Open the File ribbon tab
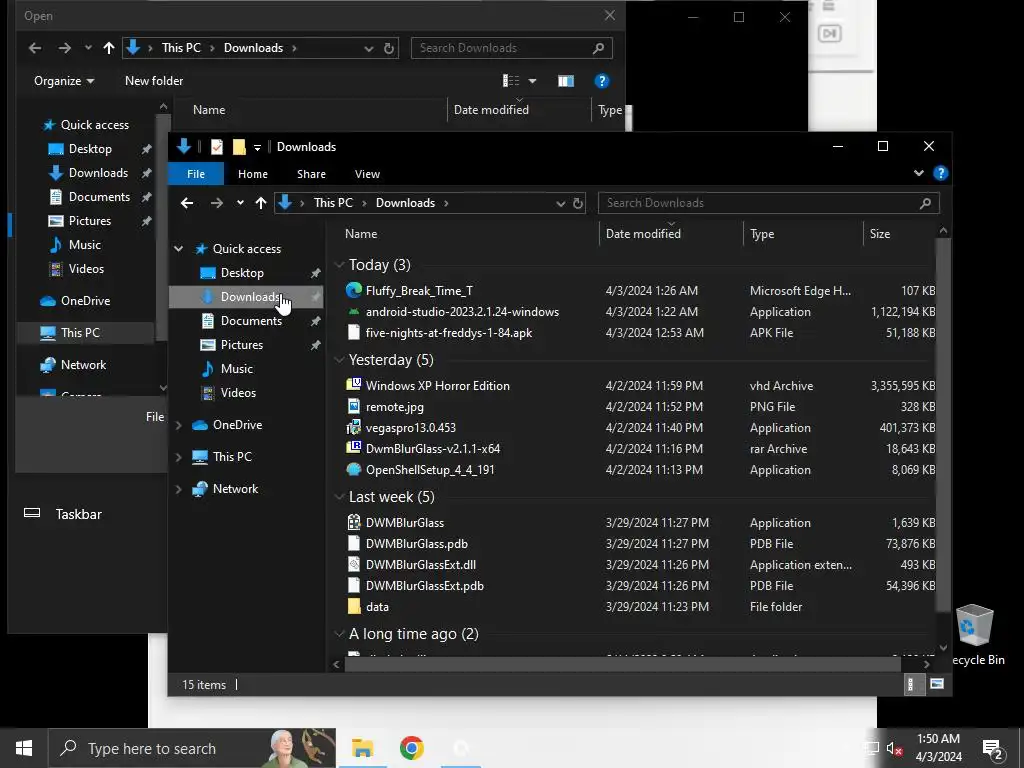The image size is (1024, 768). 196,174
